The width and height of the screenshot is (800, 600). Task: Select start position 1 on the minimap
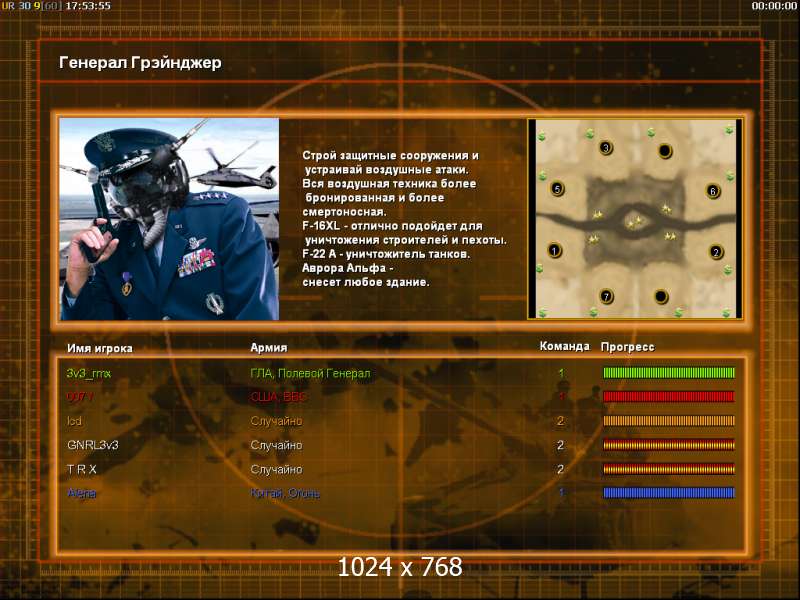(x=555, y=251)
